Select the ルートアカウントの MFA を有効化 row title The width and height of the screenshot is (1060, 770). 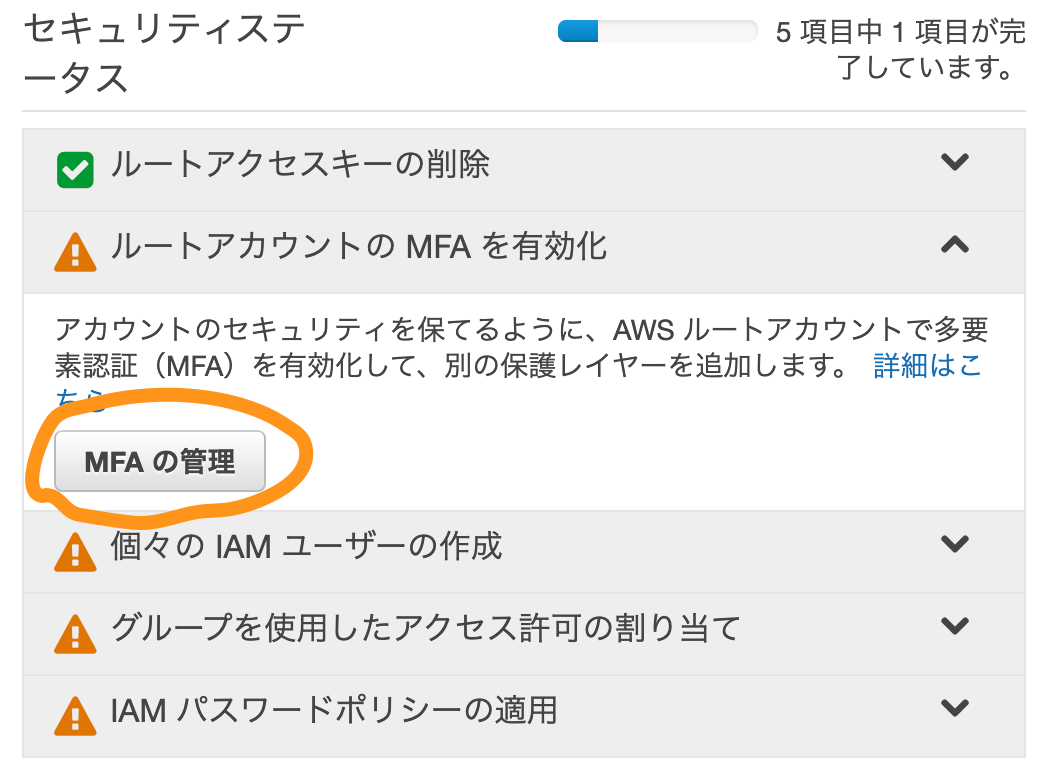[x=359, y=246]
